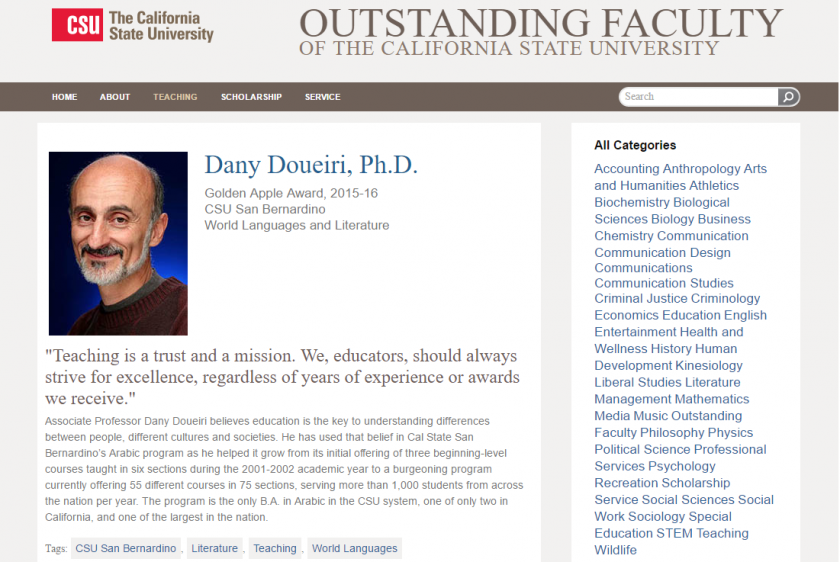Select the Literature tag
Screen dimensions: 840x562
point(214,548)
